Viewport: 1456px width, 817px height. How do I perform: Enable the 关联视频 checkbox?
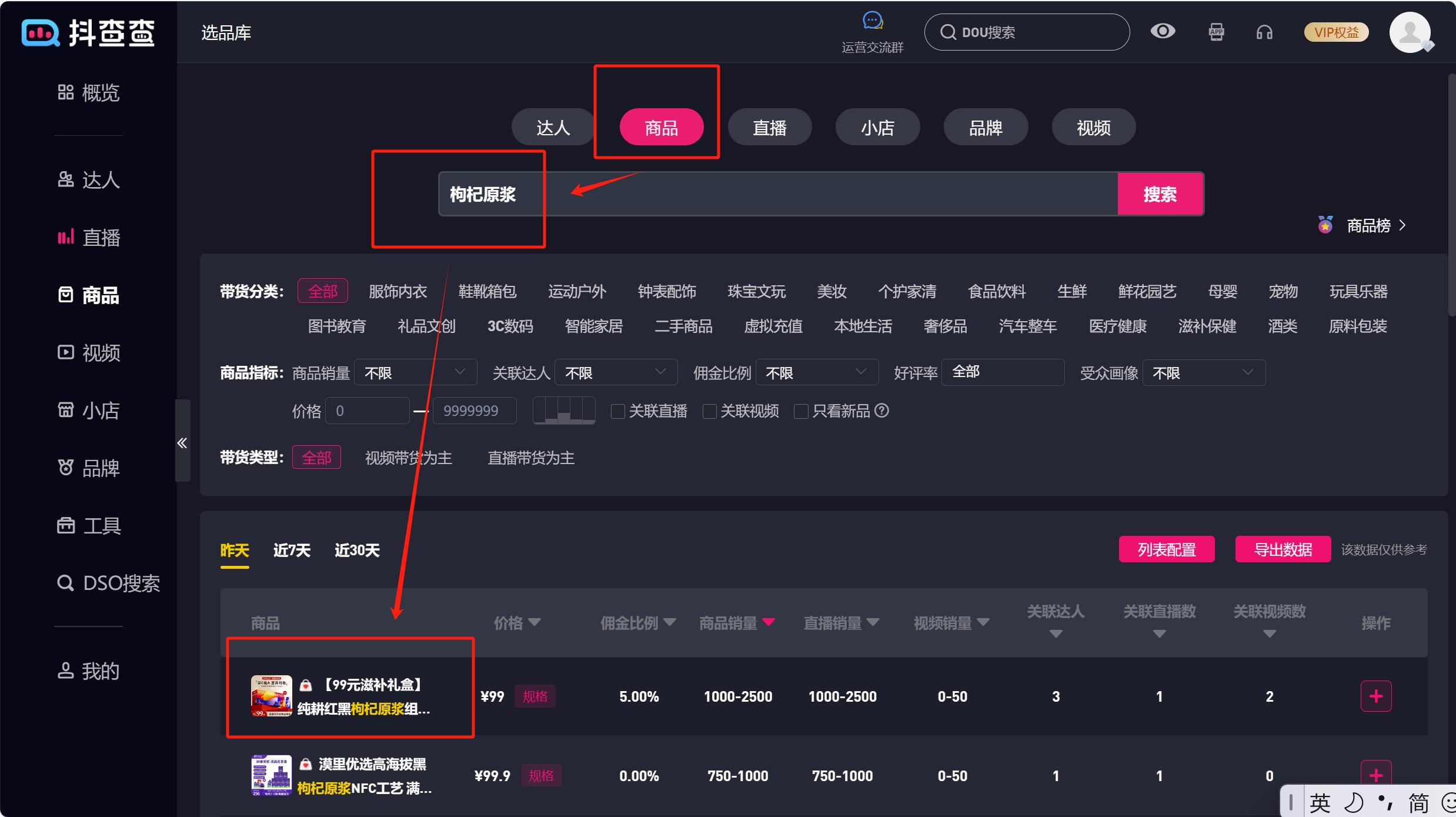coord(709,411)
